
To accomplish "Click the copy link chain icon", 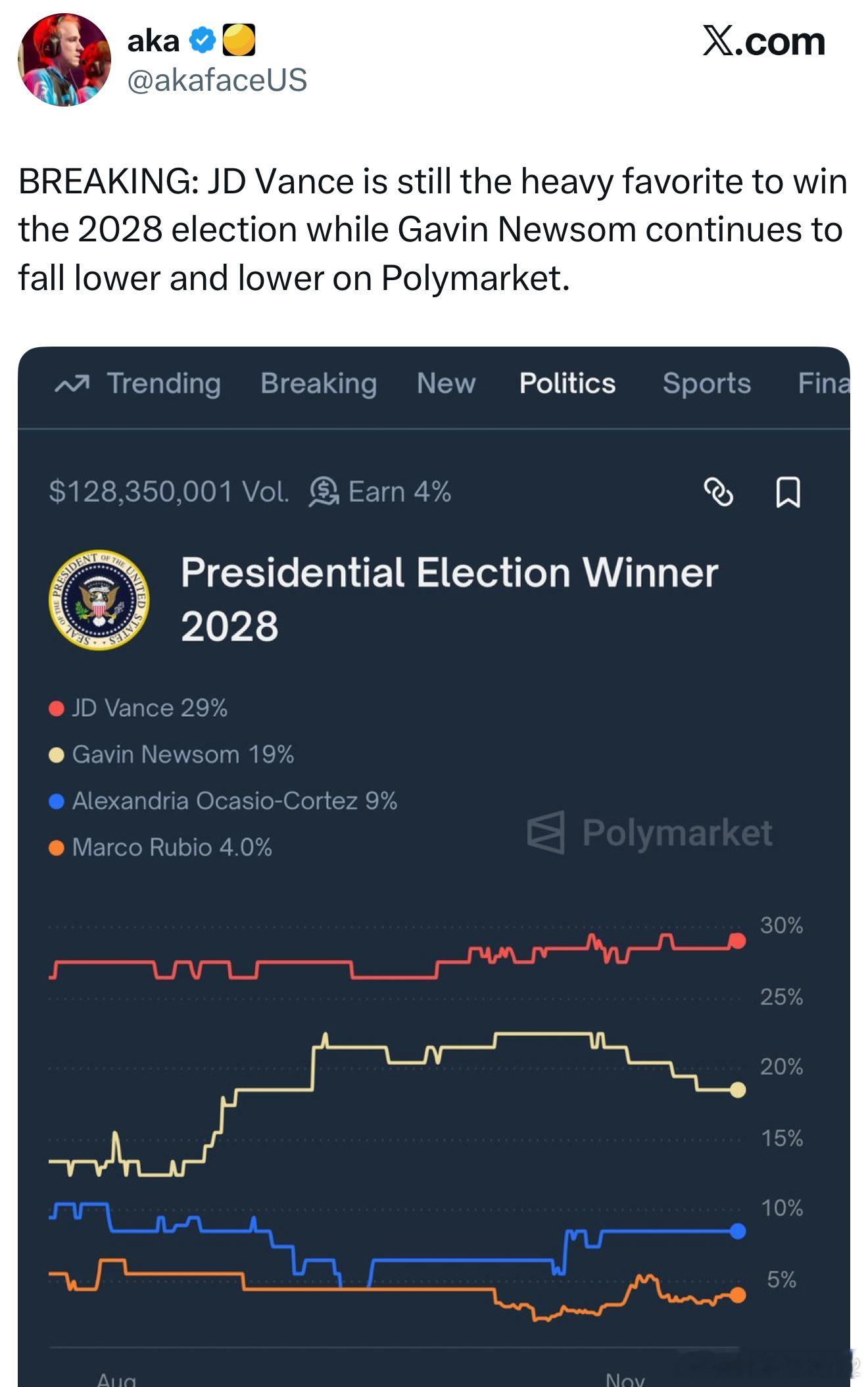I will pyautogui.click(x=718, y=492).
